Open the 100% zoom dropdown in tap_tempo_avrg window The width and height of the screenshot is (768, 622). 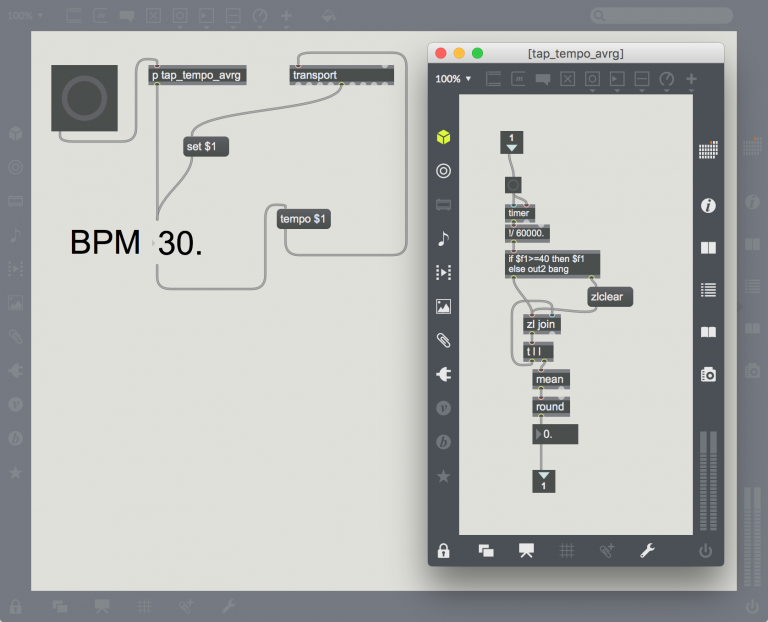pyautogui.click(x=453, y=79)
